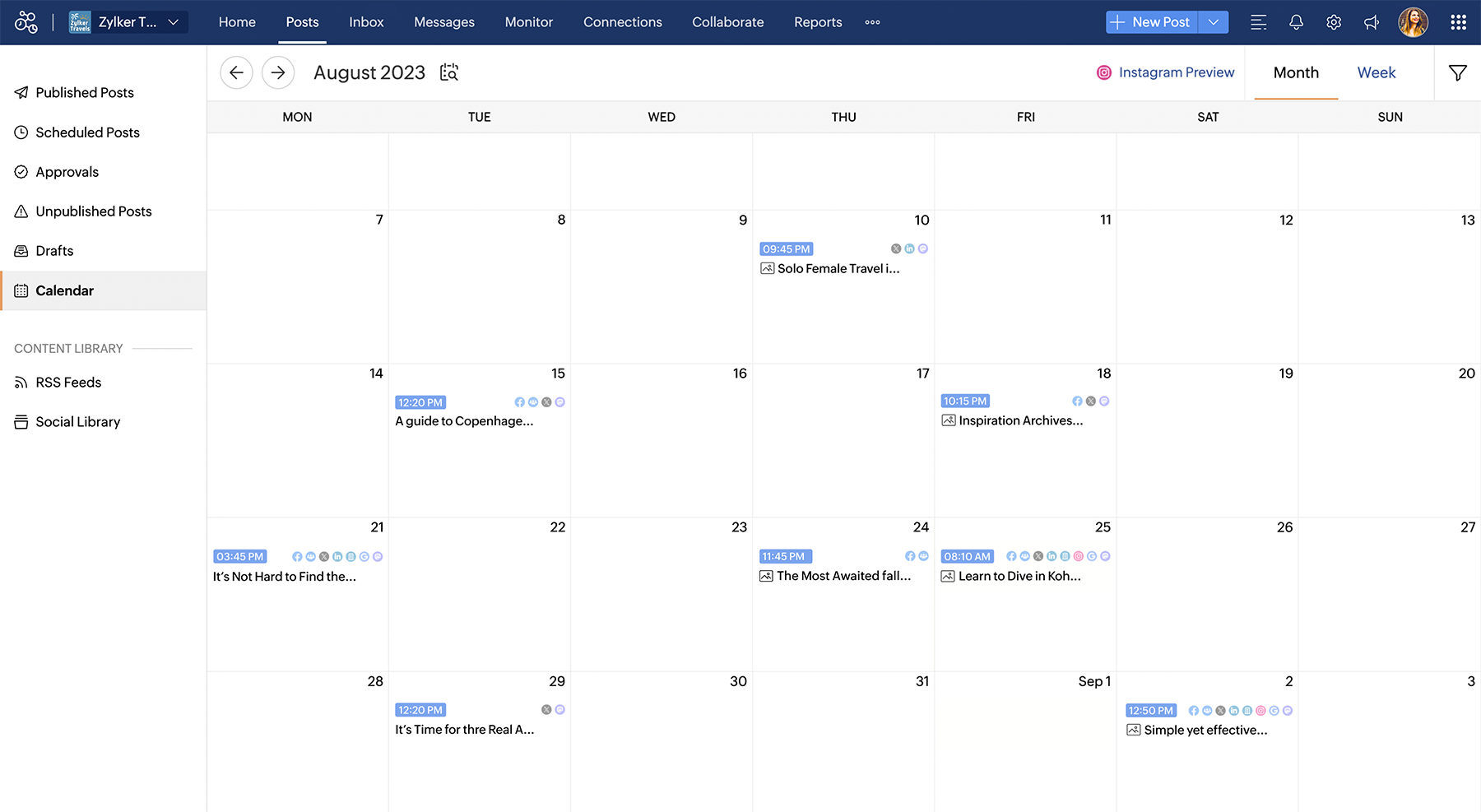Click image icon on Solo Female Travel post
Image resolution: width=1481 pixels, height=812 pixels.
coord(768,268)
